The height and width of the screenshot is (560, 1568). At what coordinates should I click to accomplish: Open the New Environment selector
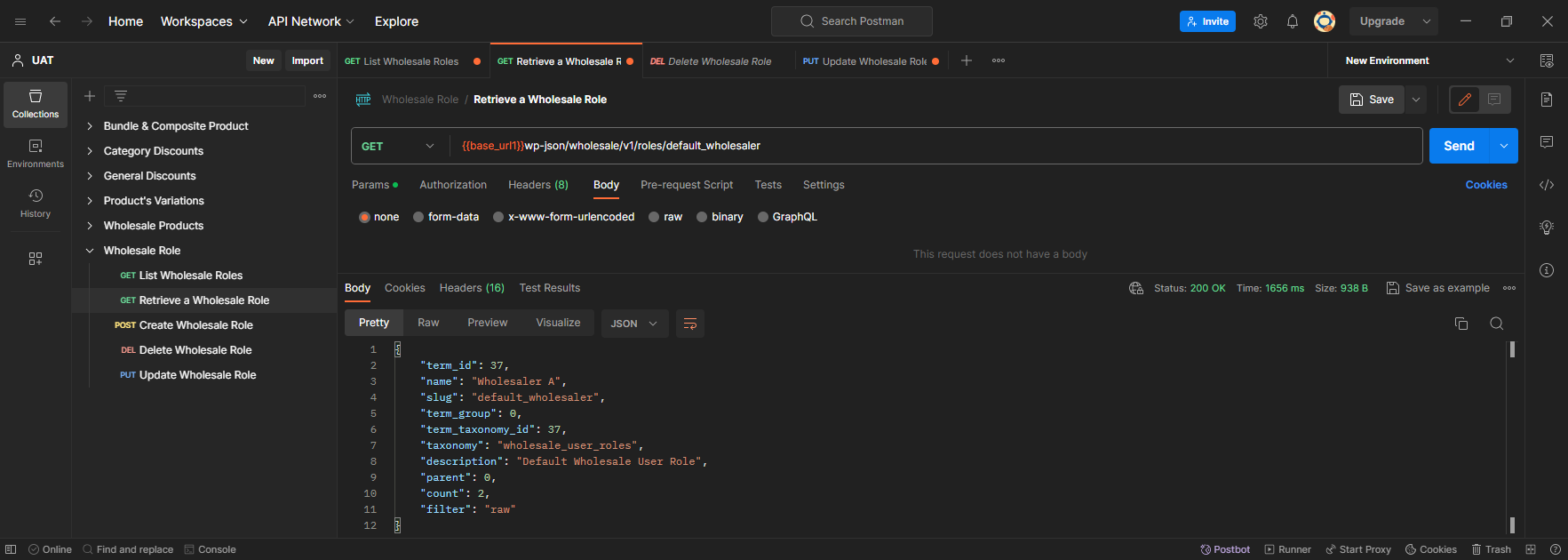click(1429, 60)
